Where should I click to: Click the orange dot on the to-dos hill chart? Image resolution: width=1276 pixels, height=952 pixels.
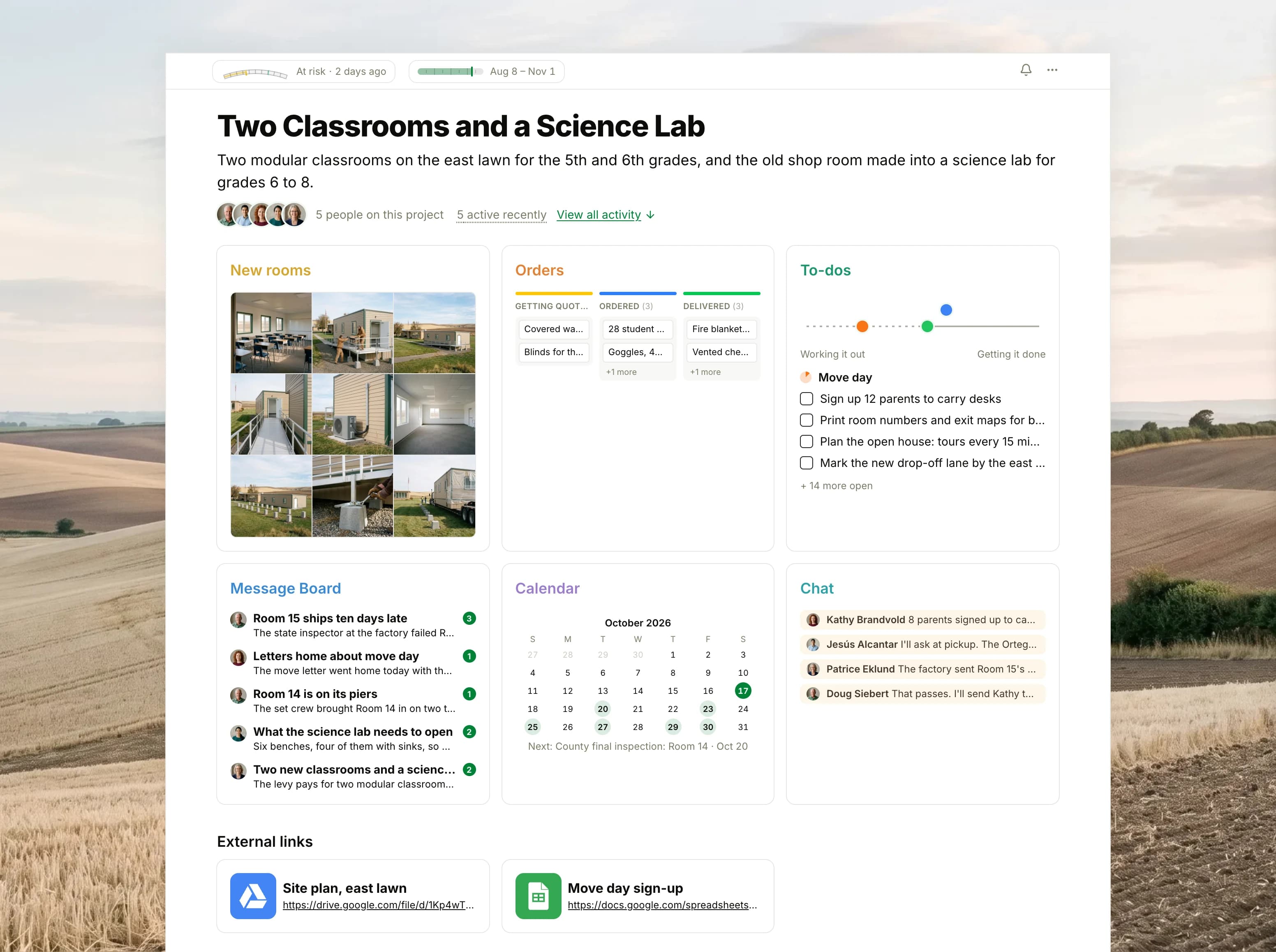coord(862,327)
